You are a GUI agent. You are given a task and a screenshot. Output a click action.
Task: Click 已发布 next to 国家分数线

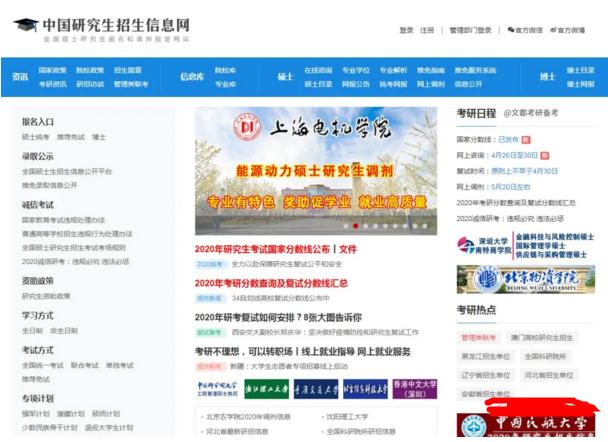508,139
